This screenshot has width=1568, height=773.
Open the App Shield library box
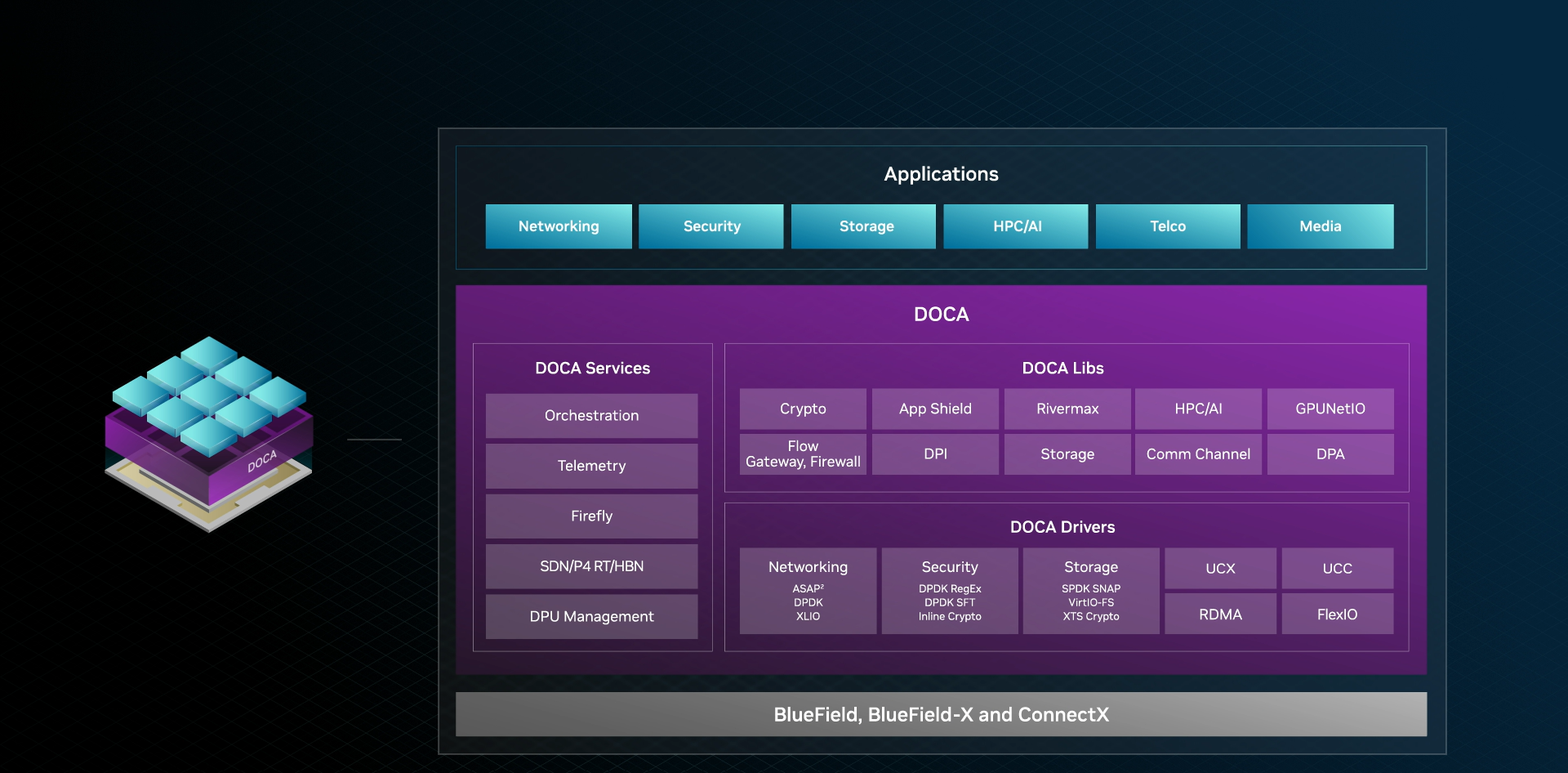pos(935,409)
